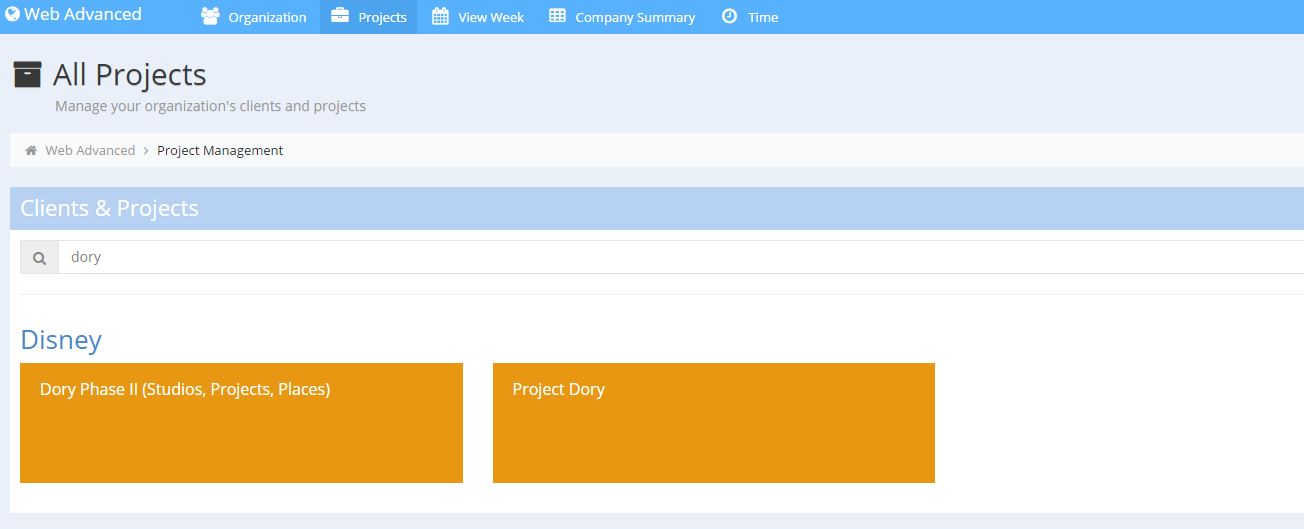Click the Projects briefcase icon
Image resolution: width=1304 pixels, height=529 pixels.
click(x=340, y=17)
